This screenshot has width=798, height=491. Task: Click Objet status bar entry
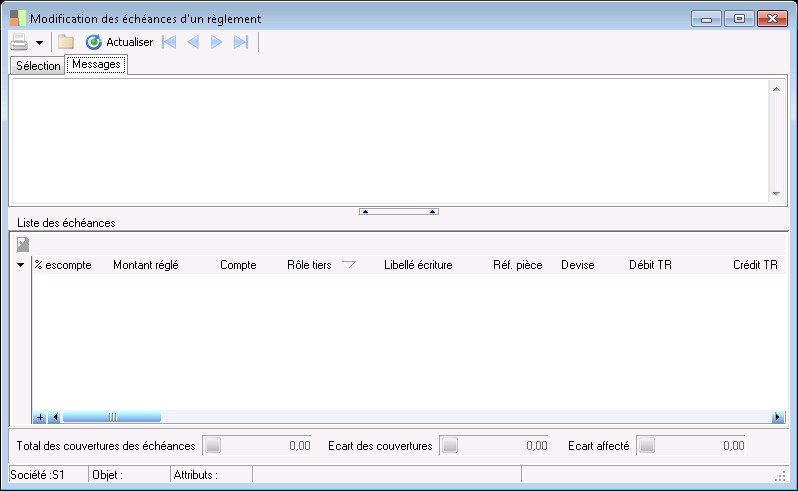coord(129,475)
